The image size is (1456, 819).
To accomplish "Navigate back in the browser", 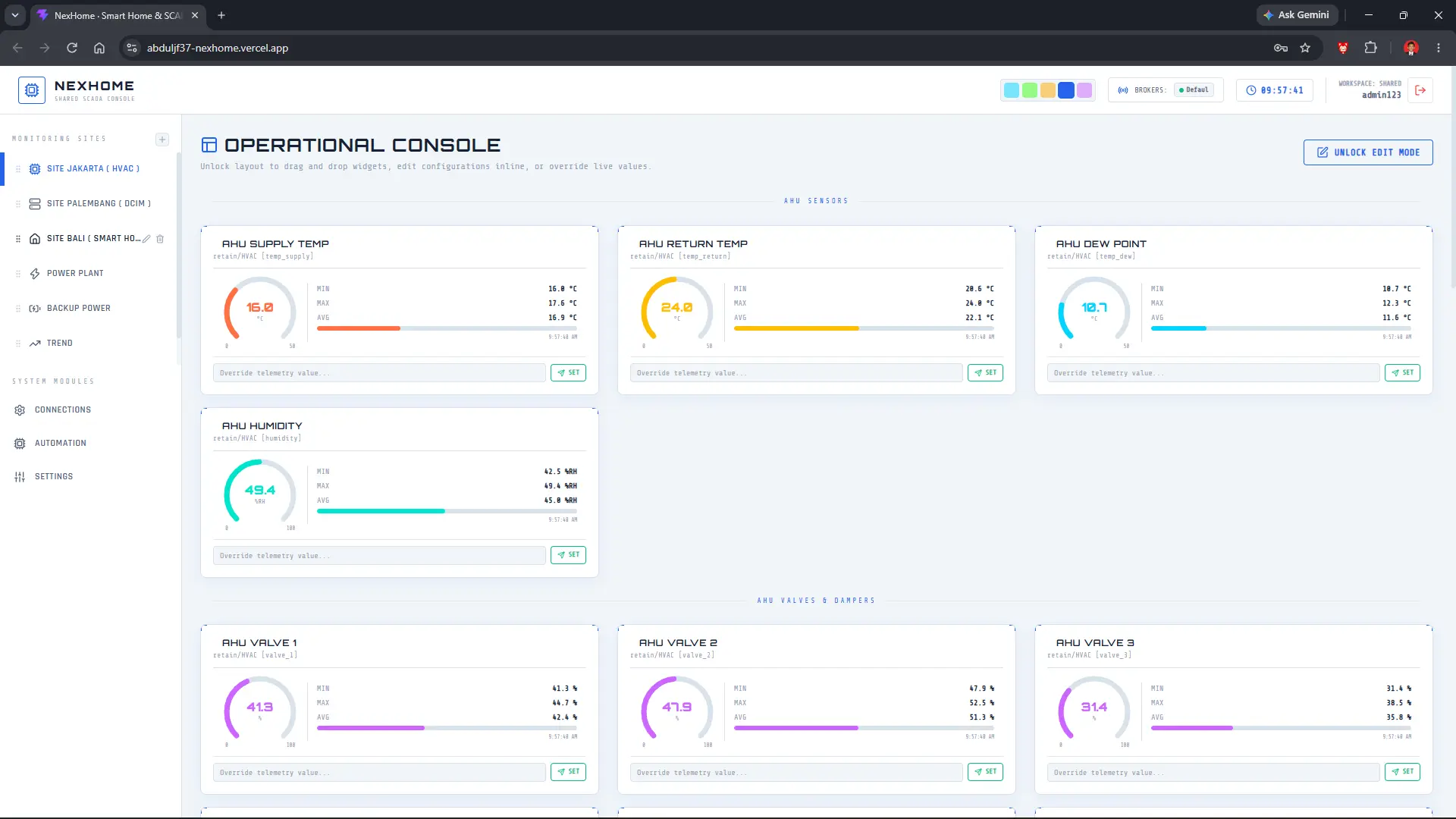I will point(17,48).
